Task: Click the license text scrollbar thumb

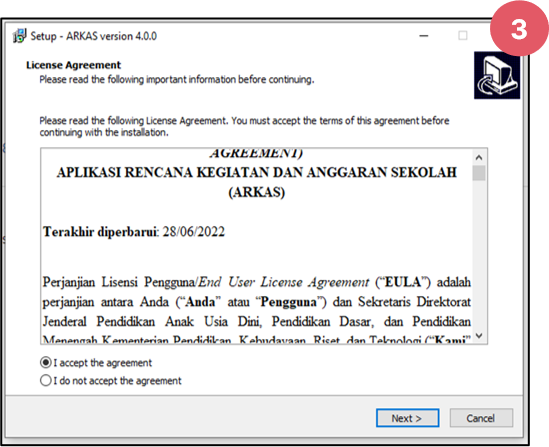Action: click(x=479, y=173)
